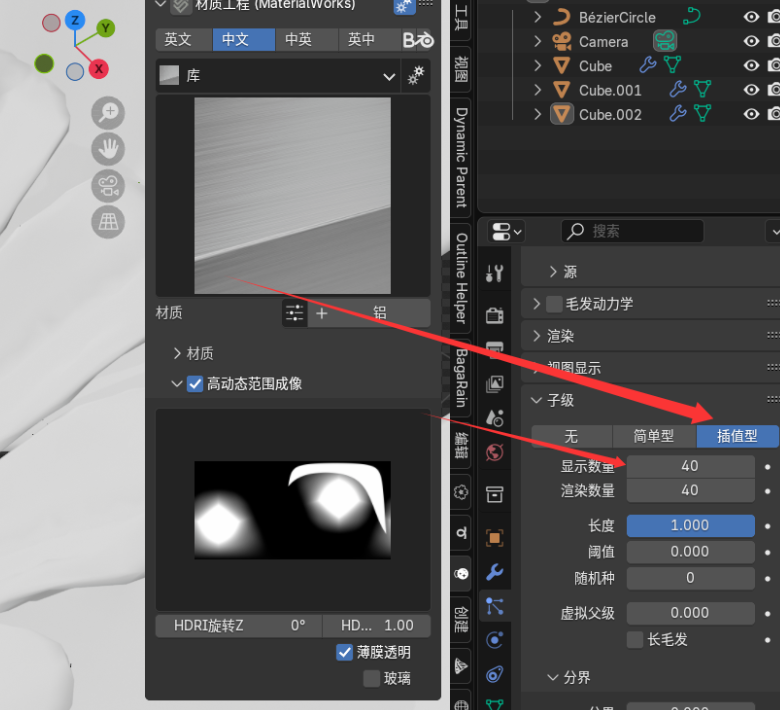Toggle camera view icon in viewport
This screenshot has width=780, height=710.
[108, 186]
